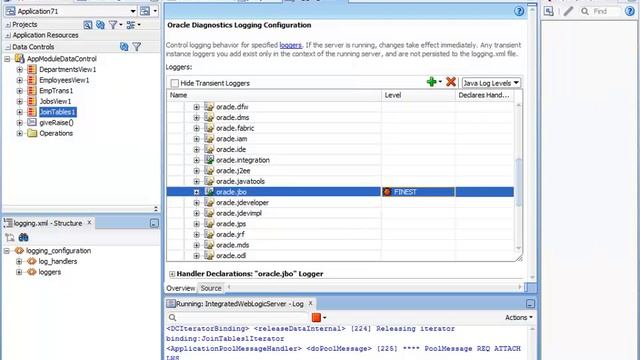
Task: Select the Running: IntegratedWebLogicServer Log tab
Action: tap(239, 304)
